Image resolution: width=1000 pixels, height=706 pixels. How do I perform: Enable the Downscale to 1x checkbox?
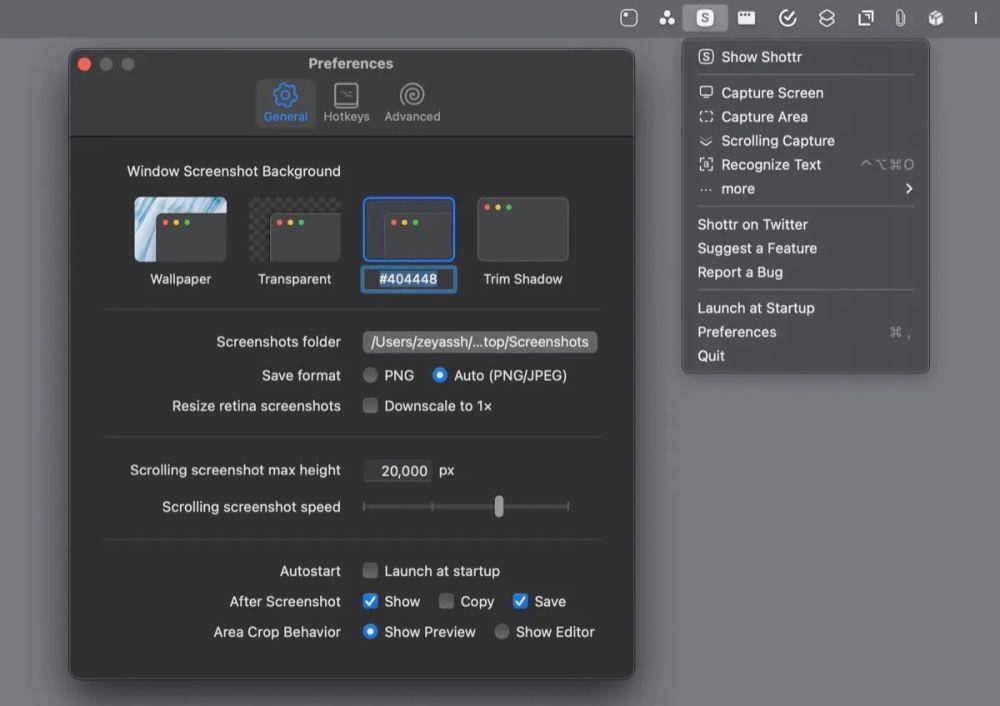pyautogui.click(x=370, y=406)
